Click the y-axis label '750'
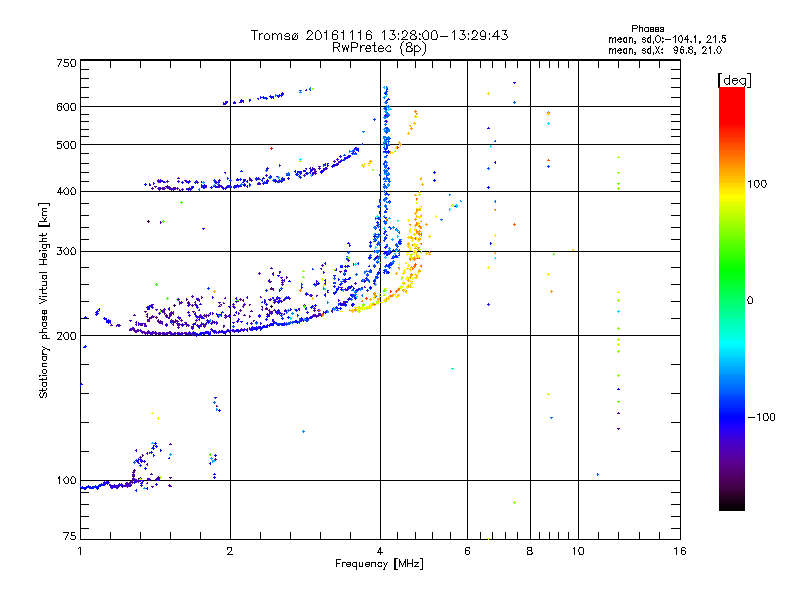The width and height of the screenshot is (800, 600). (x=66, y=63)
